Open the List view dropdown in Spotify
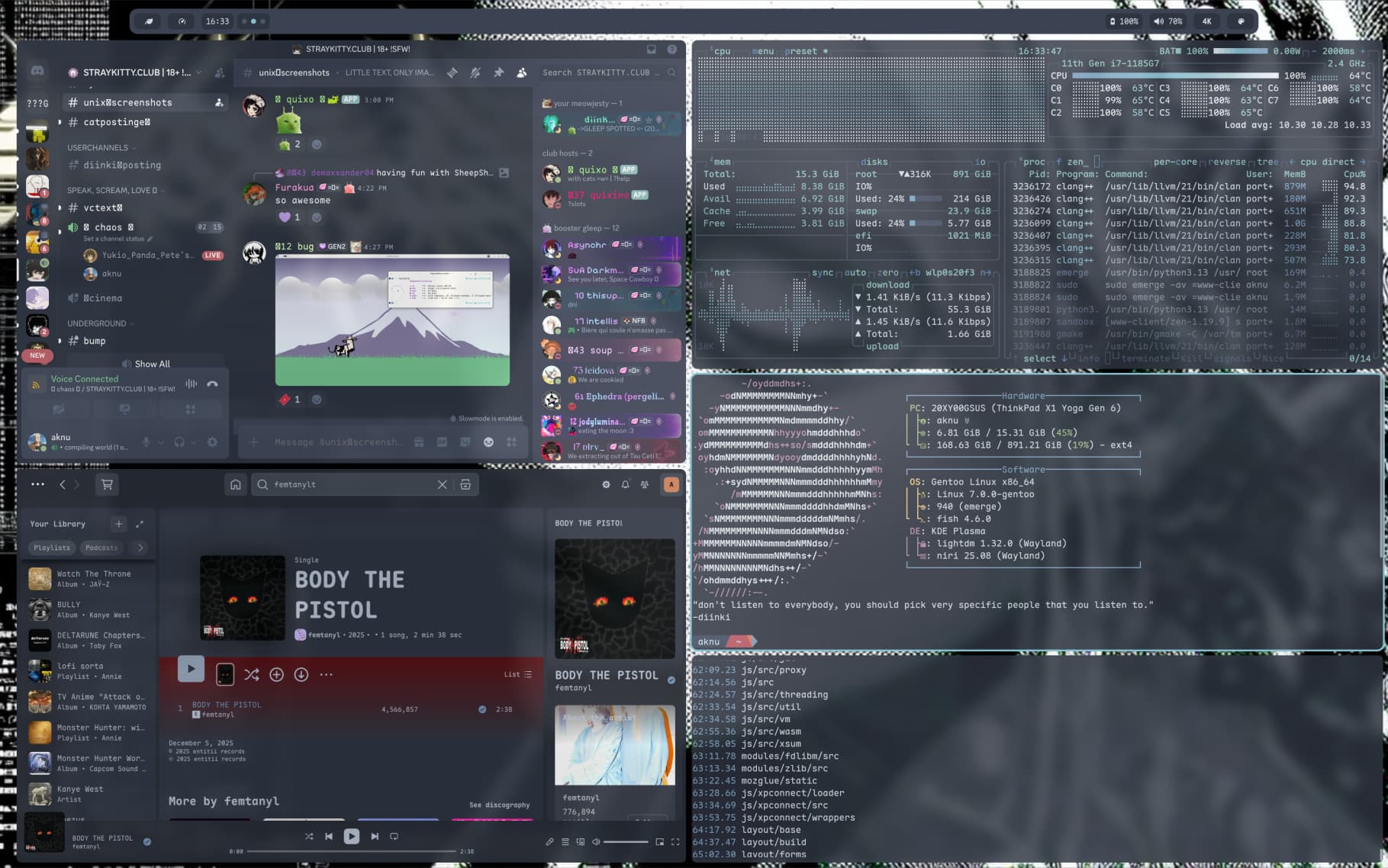Image resolution: width=1388 pixels, height=868 pixels. pyautogui.click(x=518, y=674)
